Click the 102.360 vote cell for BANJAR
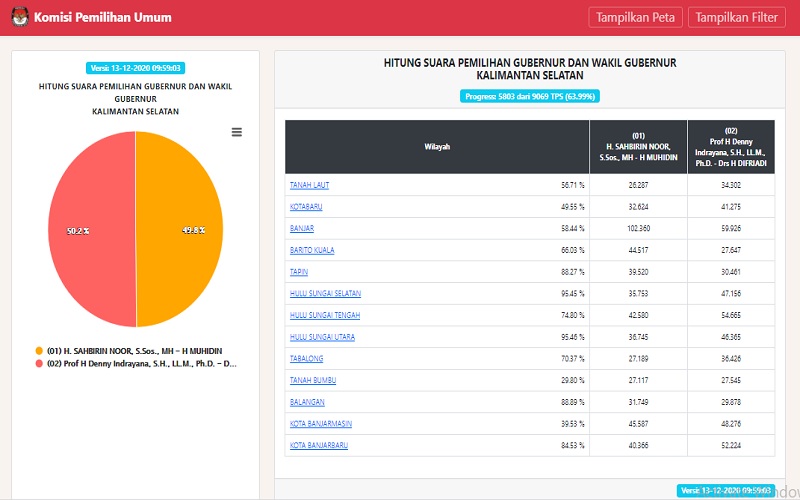The image size is (800, 500). pos(638,229)
